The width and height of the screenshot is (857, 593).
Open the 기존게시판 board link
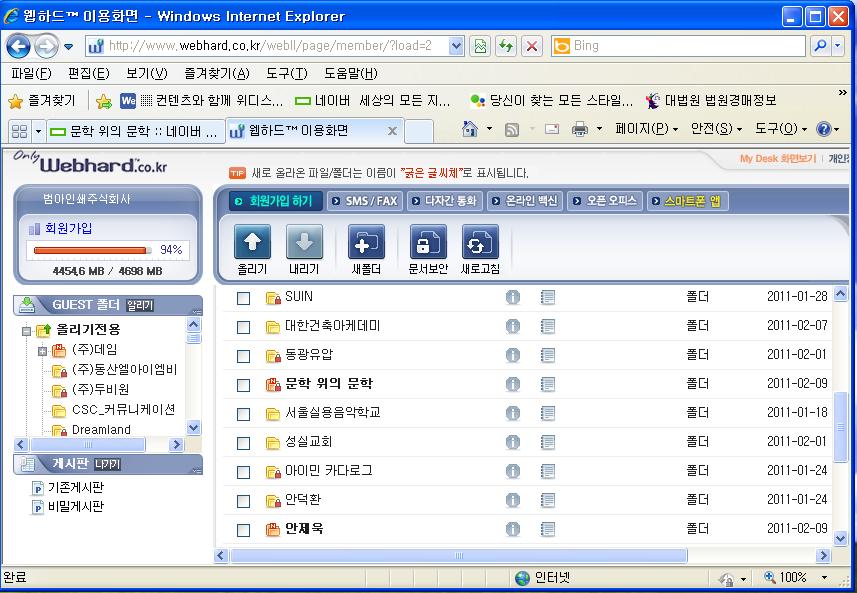pyautogui.click(x=75, y=487)
